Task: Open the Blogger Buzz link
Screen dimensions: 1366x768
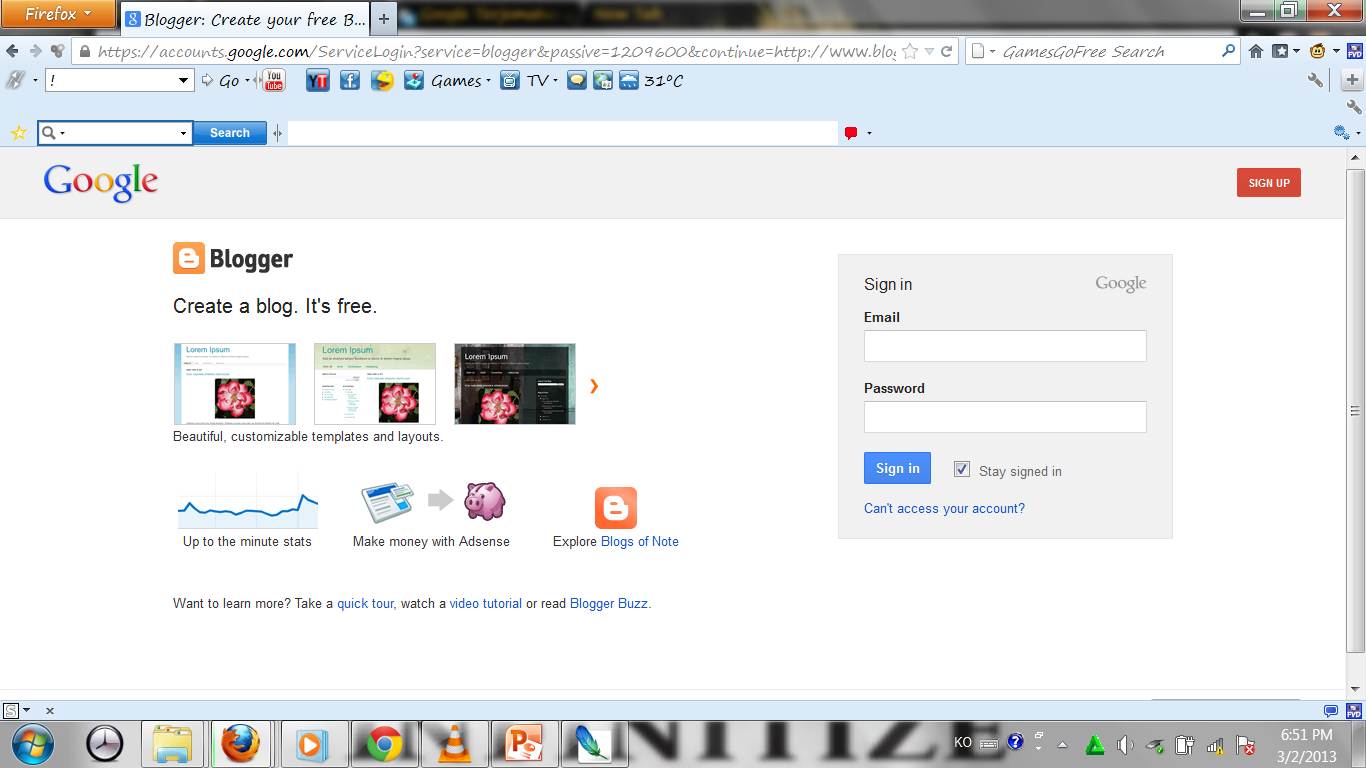Action: [x=609, y=603]
